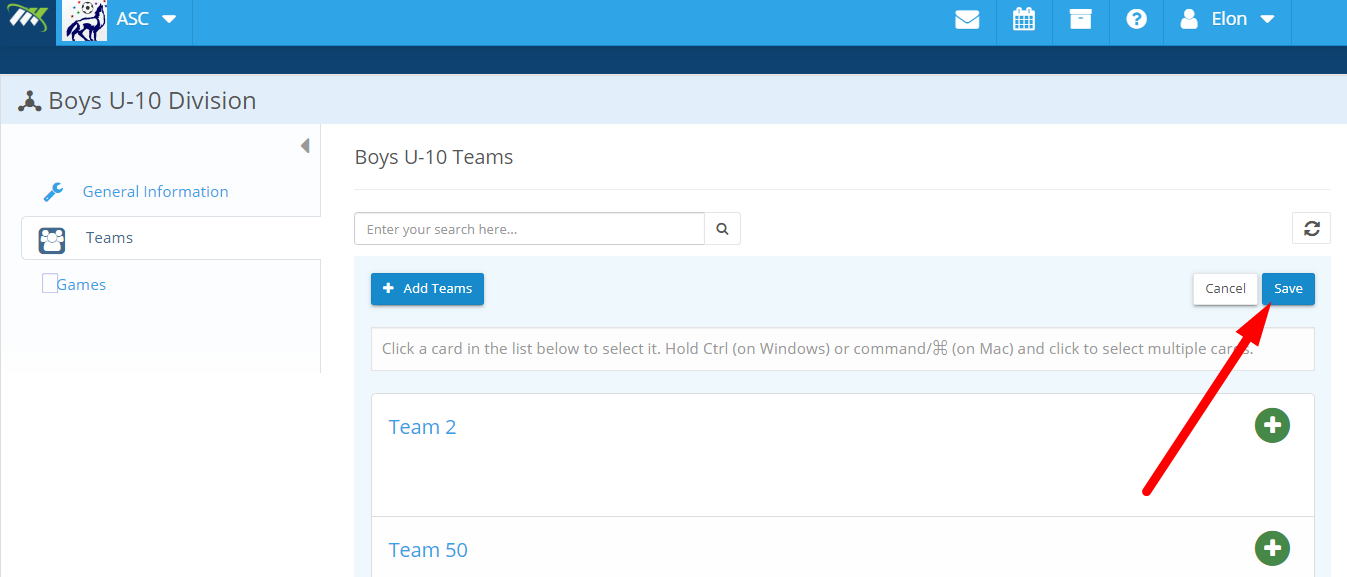
Task: Open the Elon user menu
Action: pos(1228,19)
